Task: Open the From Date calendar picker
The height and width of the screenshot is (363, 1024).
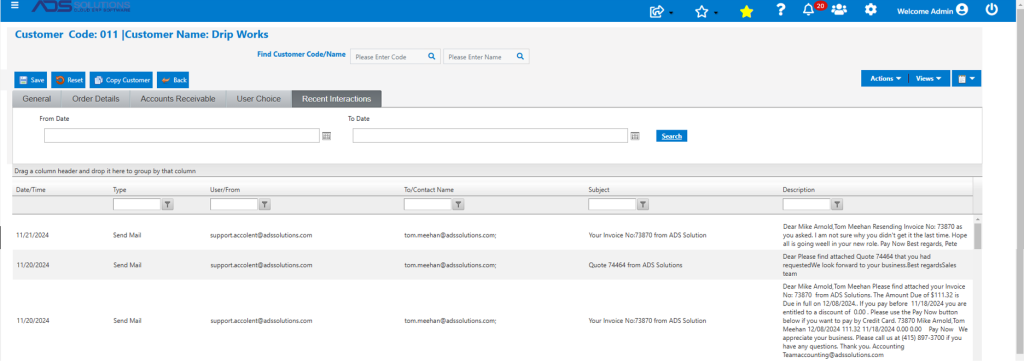Action: (327, 136)
